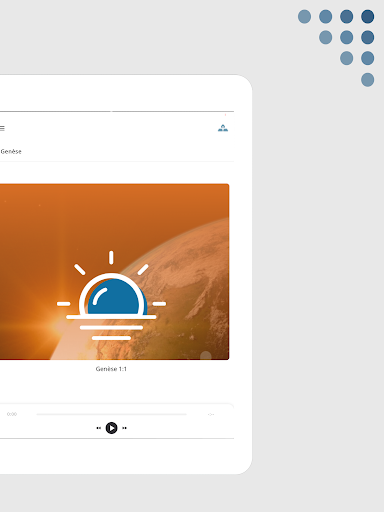This screenshot has height=512, width=384.
Task: Seek on the audio progress bar
Action: [111, 414]
